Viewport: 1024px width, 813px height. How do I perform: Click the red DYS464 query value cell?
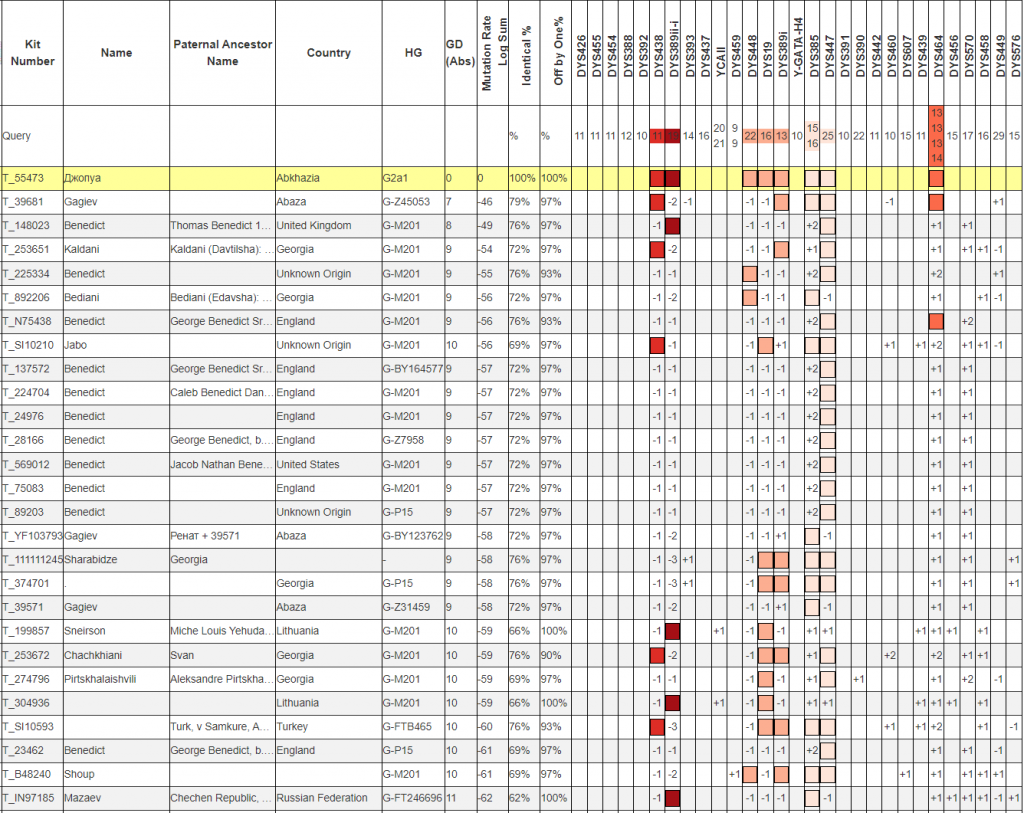(x=937, y=135)
